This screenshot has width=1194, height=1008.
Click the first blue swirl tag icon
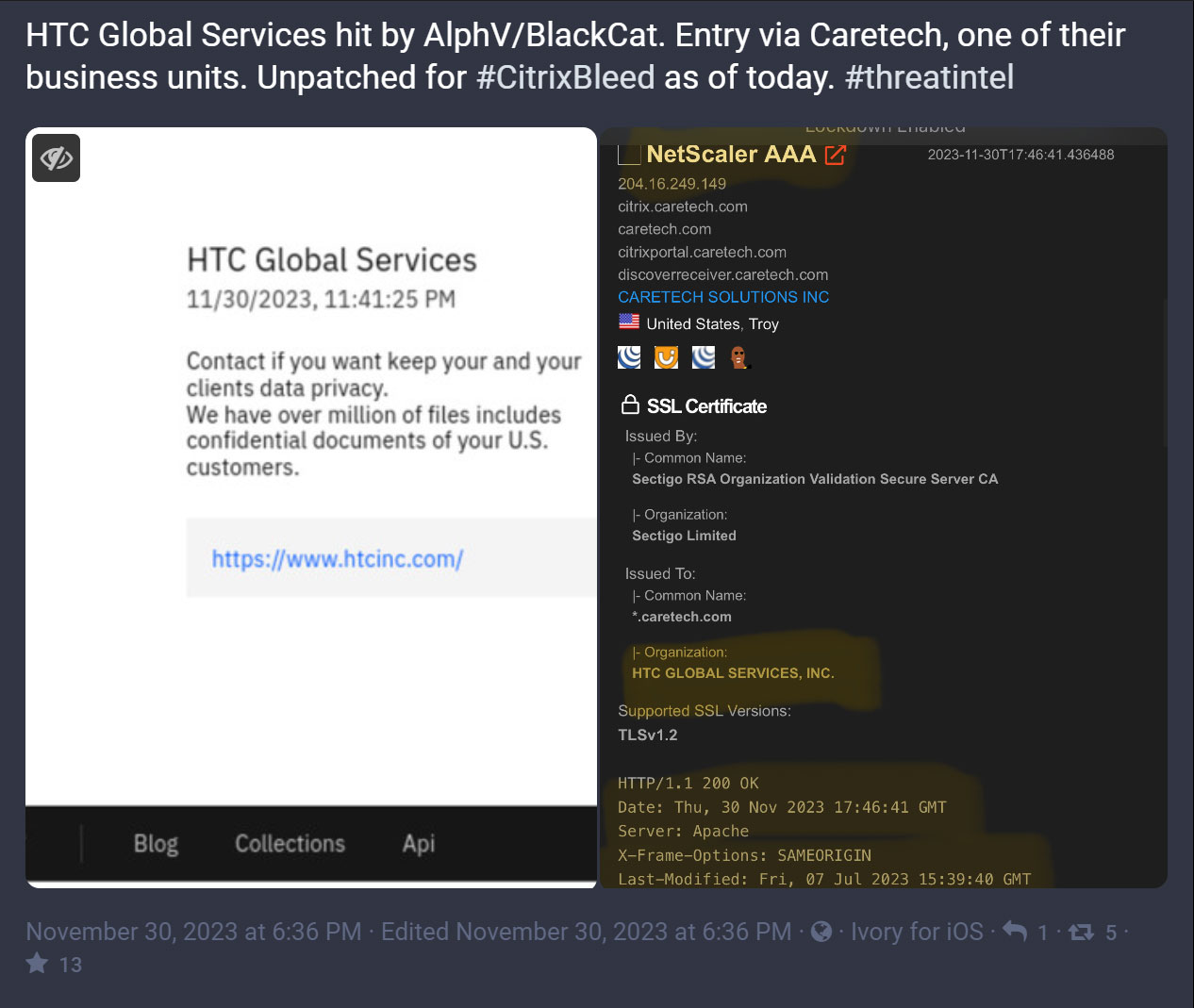pos(629,357)
